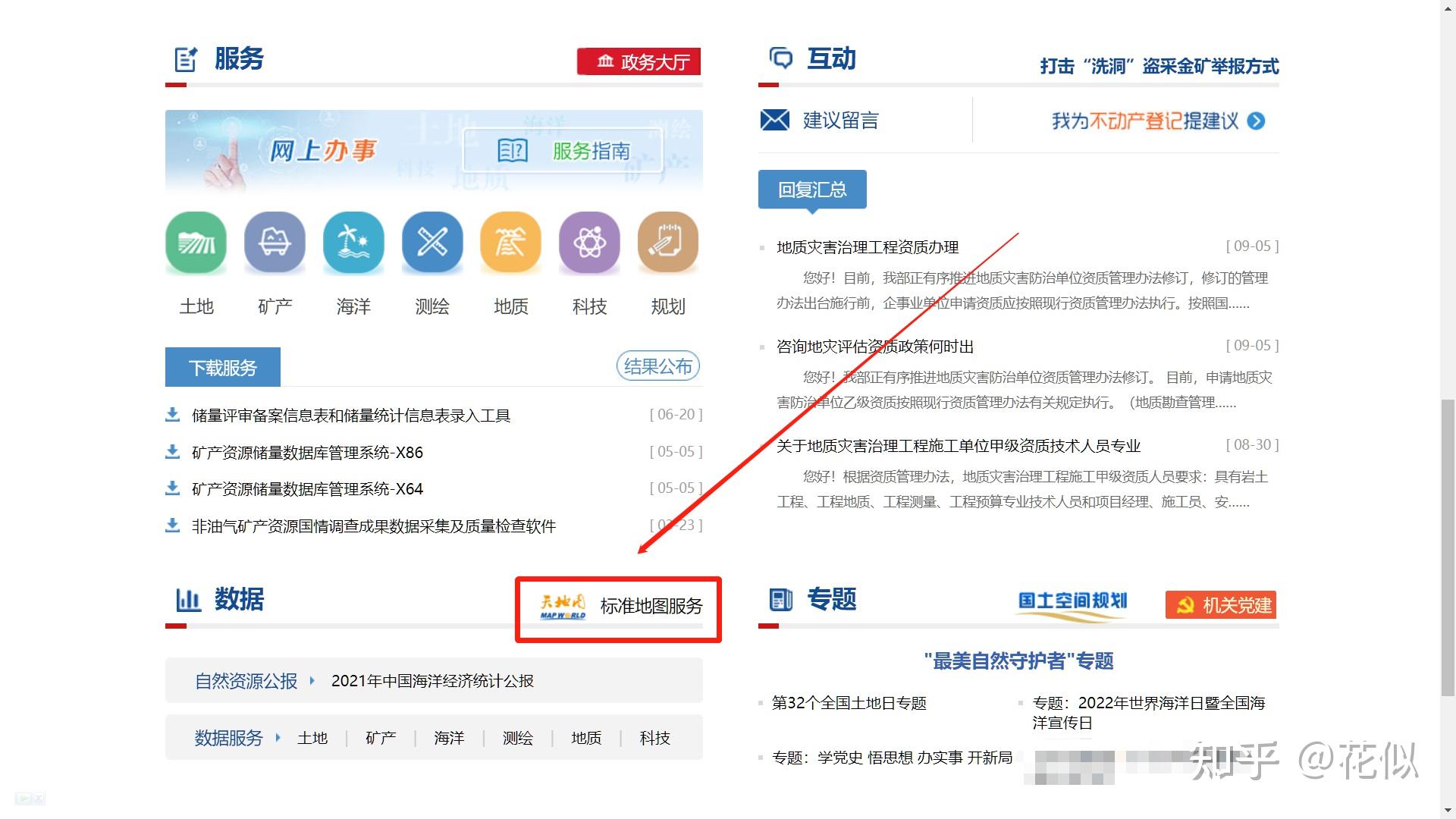The image size is (1456, 819).
Task: Open 矿产资源储量数据库管理系统-X64 download link
Action: [x=307, y=489]
